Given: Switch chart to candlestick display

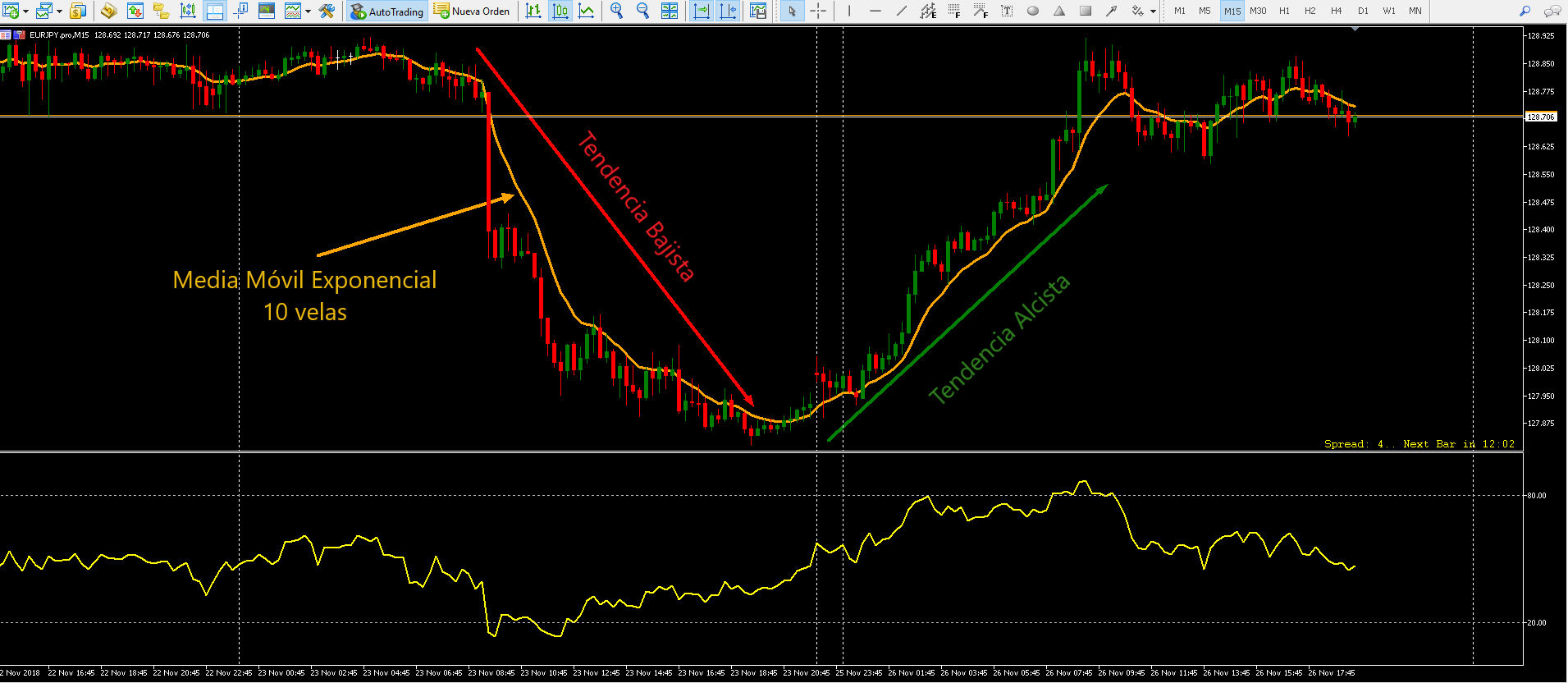Looking at the screenshot, I should point(560,11).
